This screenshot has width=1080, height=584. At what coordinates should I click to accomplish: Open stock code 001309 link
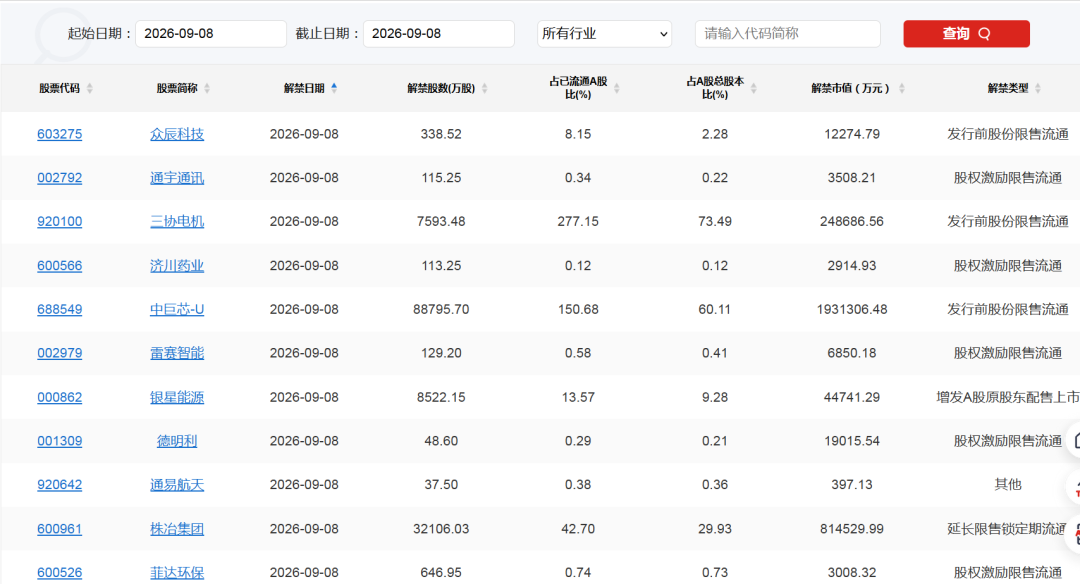point(59,441)
